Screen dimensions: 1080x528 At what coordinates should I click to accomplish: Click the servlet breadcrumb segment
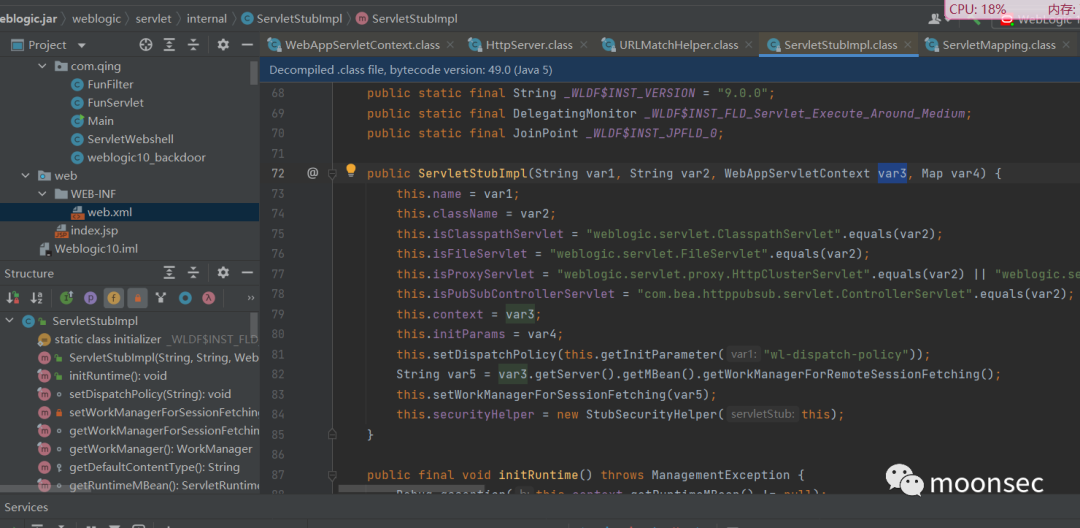(153, 19)
